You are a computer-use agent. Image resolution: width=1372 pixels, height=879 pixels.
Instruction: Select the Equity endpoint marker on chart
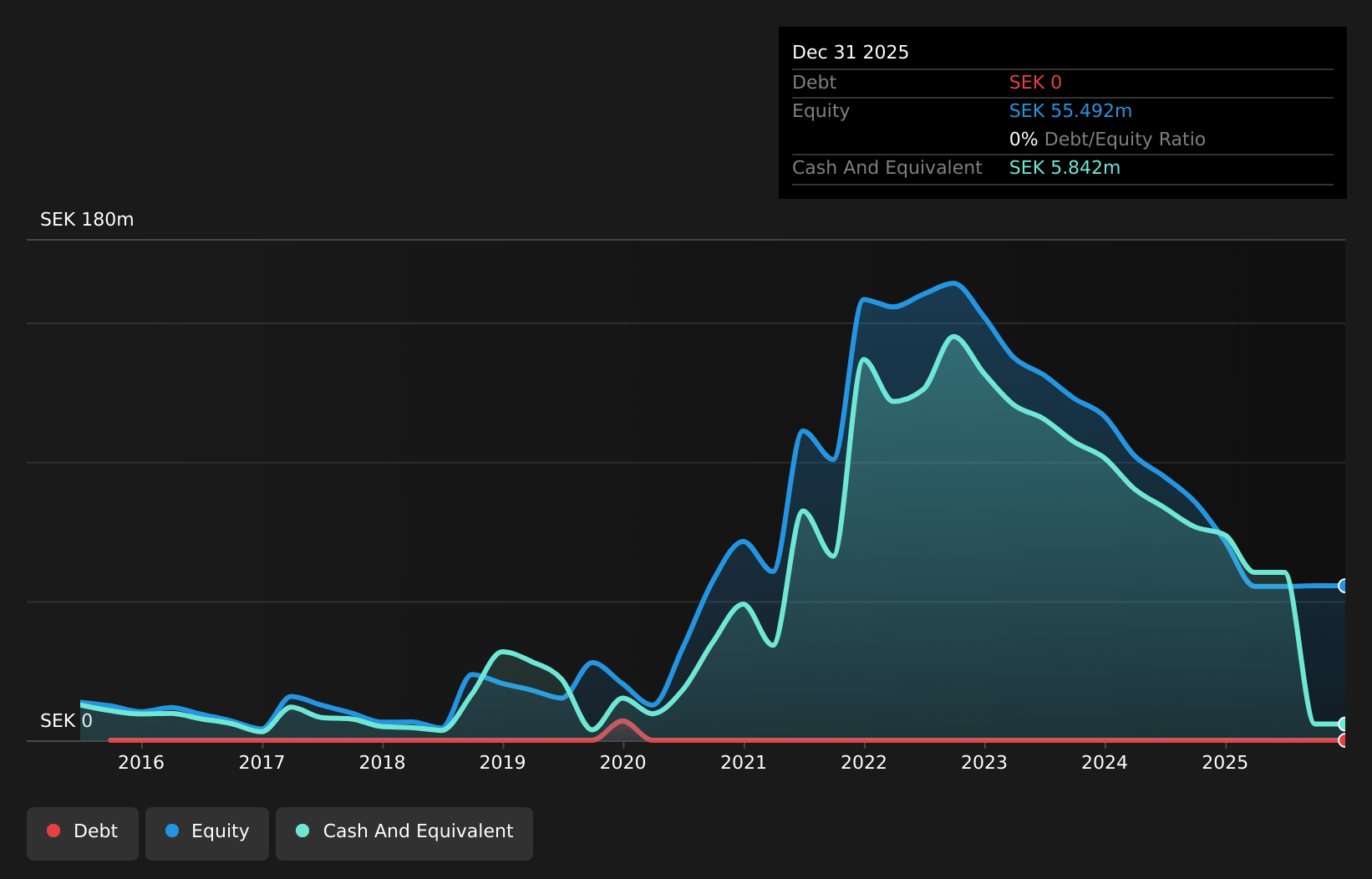(1344, 586)
